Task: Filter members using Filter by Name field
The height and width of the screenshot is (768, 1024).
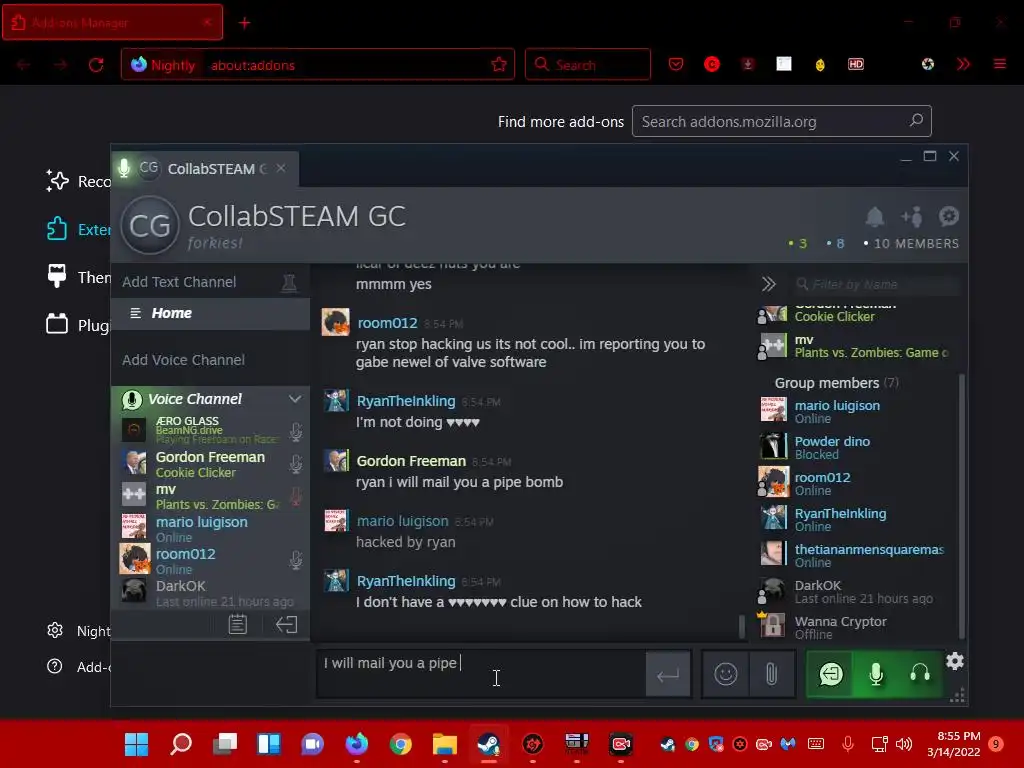Action: [876, 284]
